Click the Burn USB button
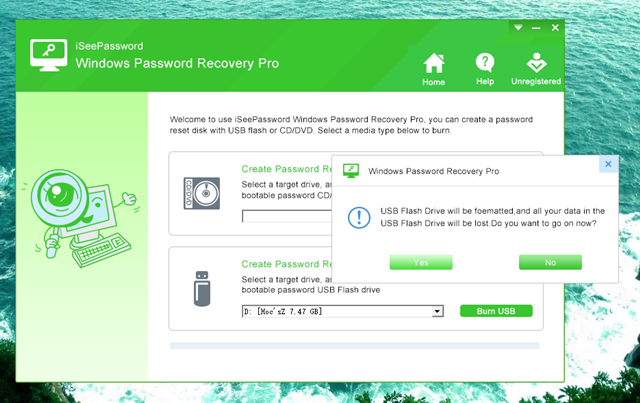Image resolution: width=640 pixels, height=403 pixels. point(496,311)
